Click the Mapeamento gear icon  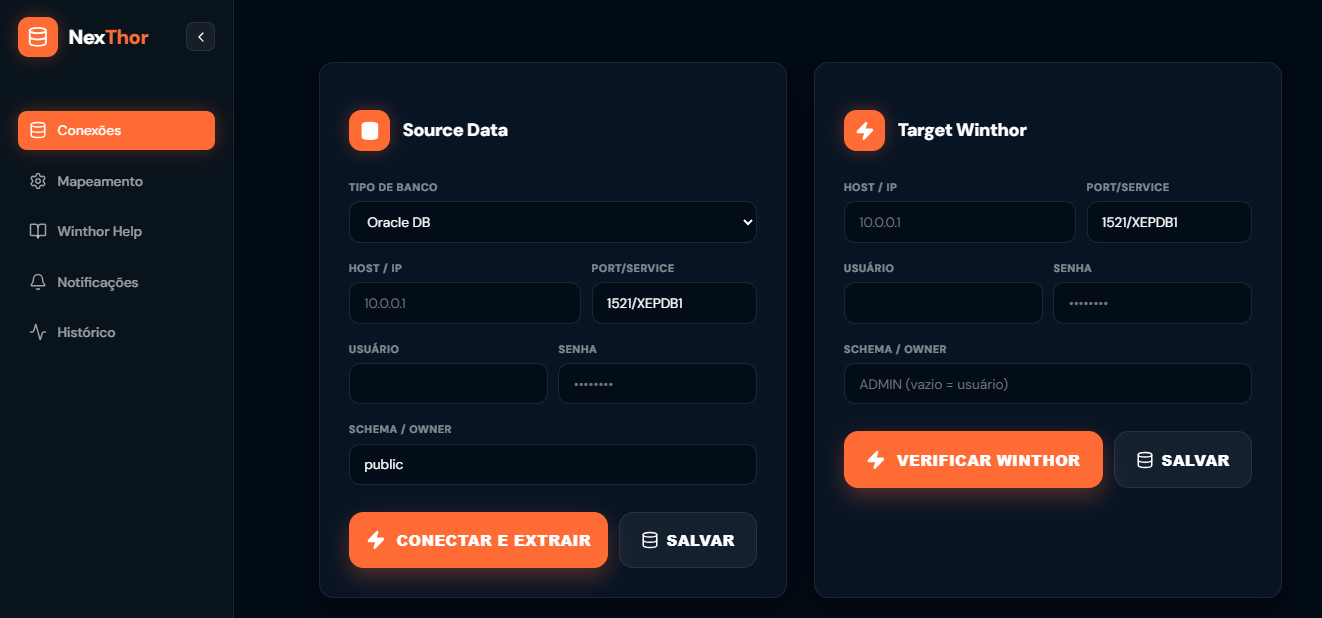(38, 181)
